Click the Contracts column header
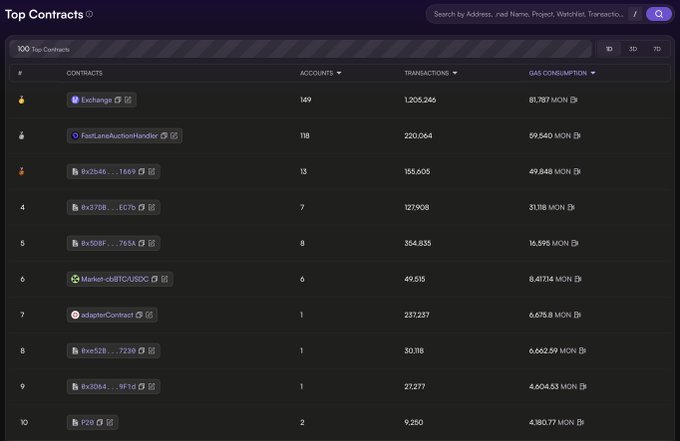680x441 pixels. click(85, 73)
